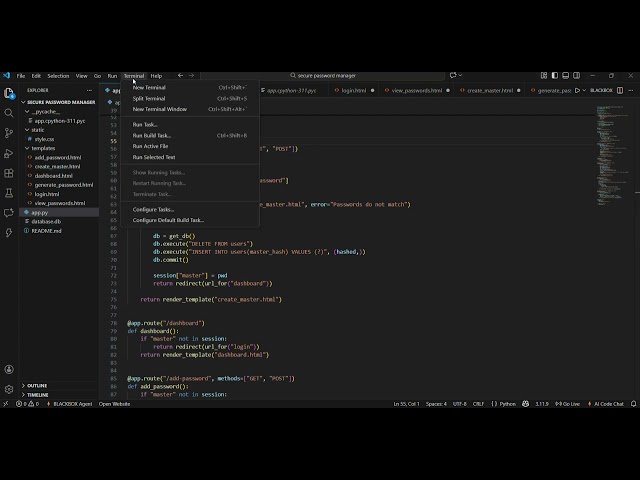Select Split Terminal menu entry
The height and width of the screenshot is (480, 640).
point(190,98)
